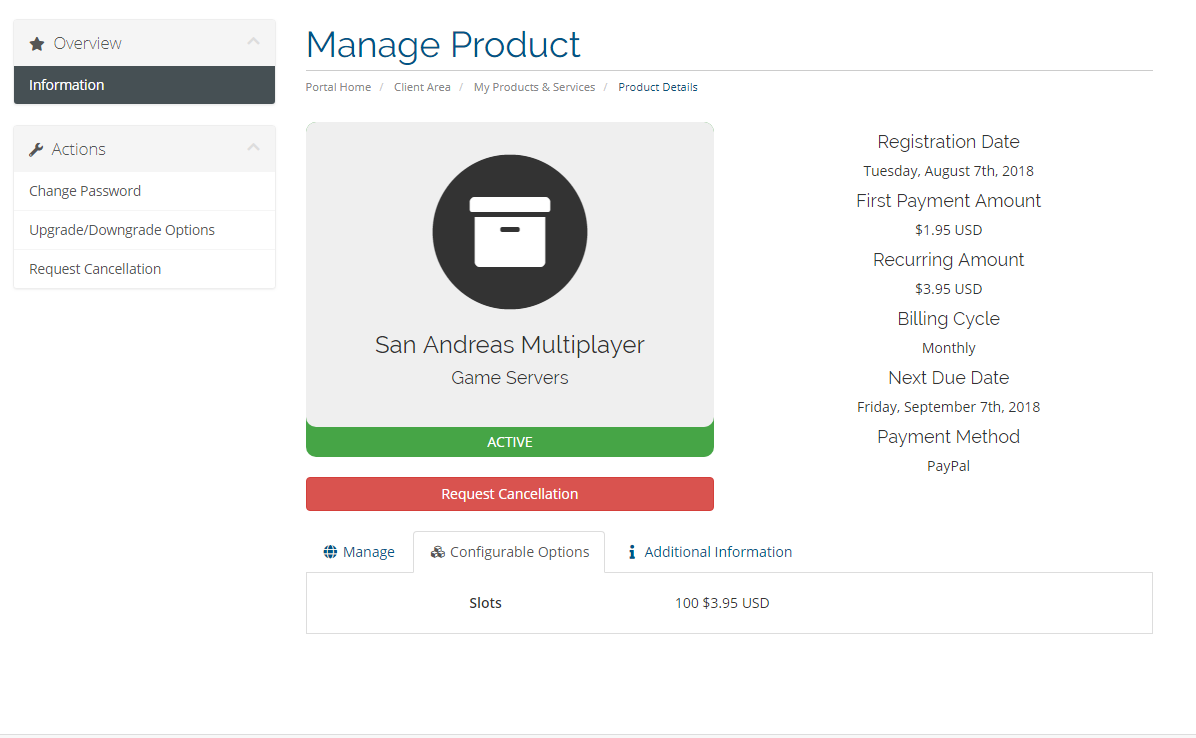Open My Products & Services breadcrumb
The height and width of the screenshot is (738, 1196).
pos(534,87)
